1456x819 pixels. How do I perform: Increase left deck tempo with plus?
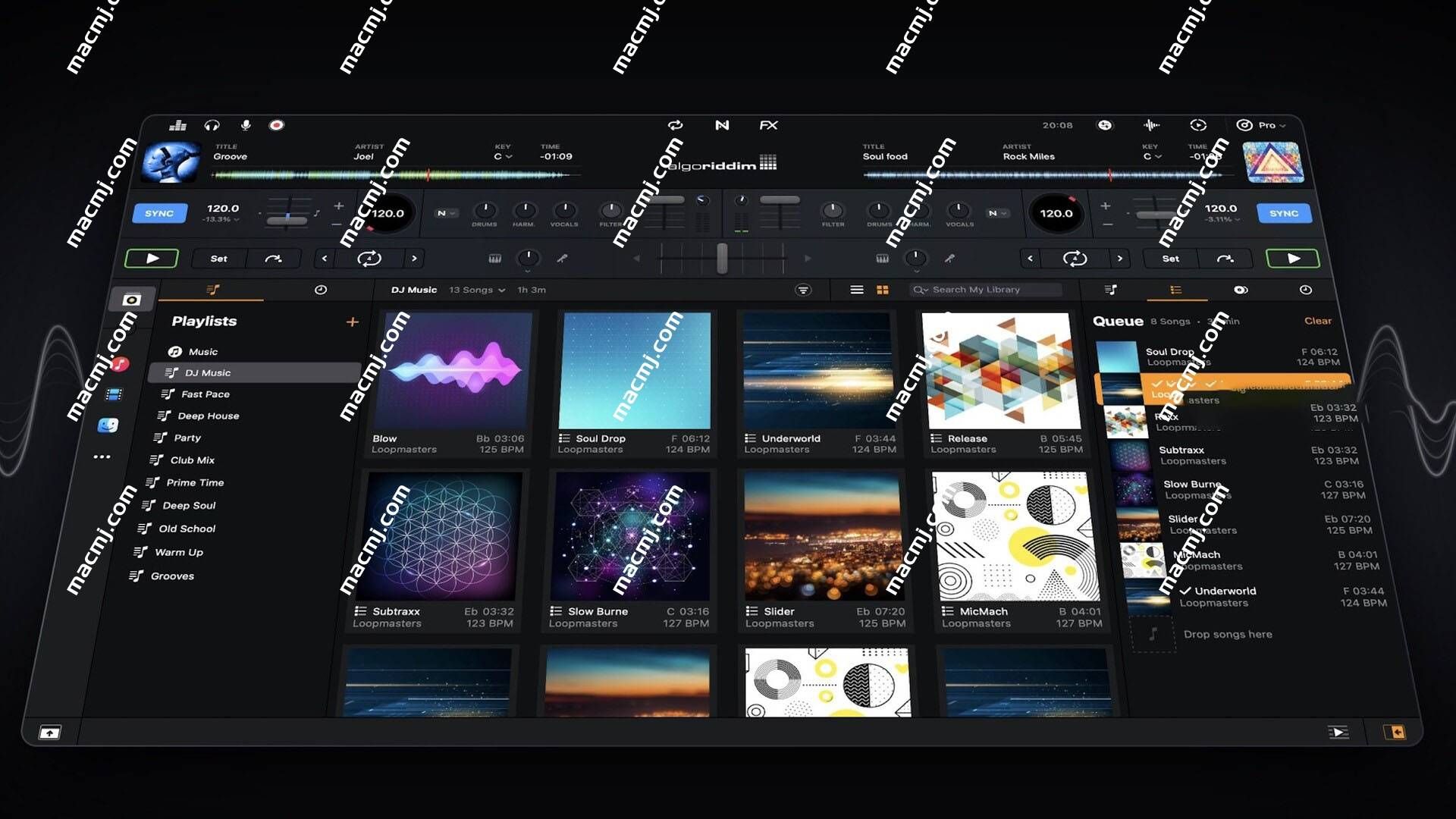tap(339, 206)
